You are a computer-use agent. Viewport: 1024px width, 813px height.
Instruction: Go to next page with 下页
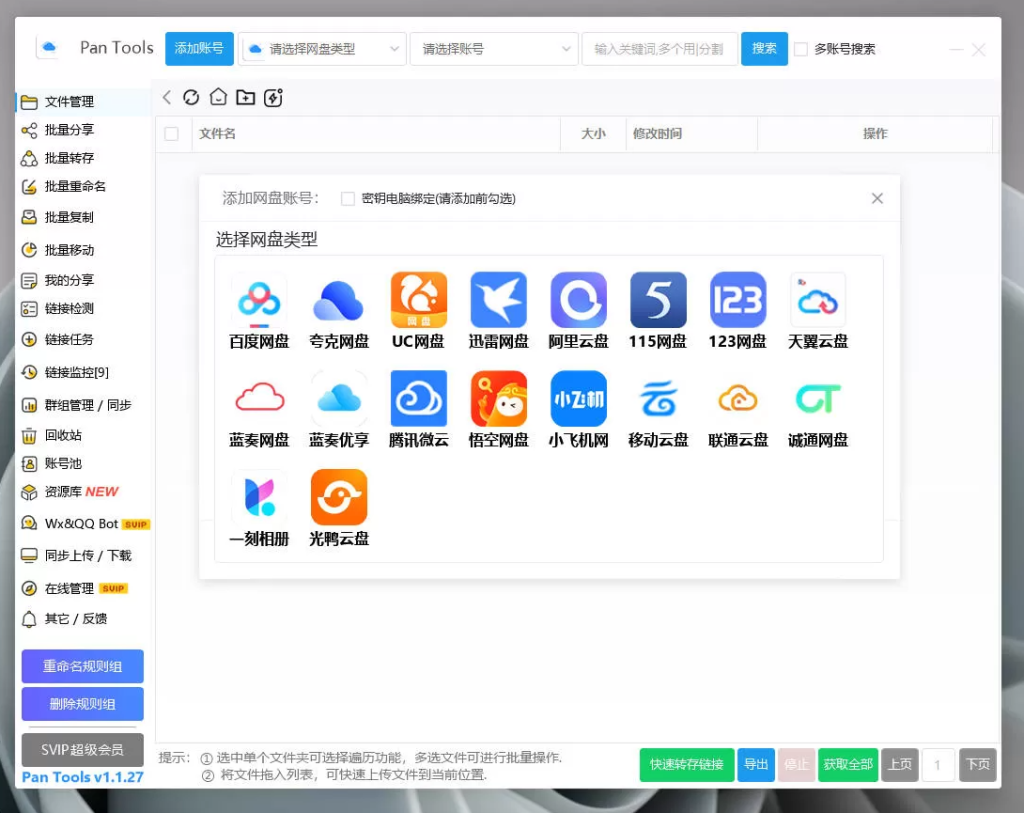click(978, 765)
